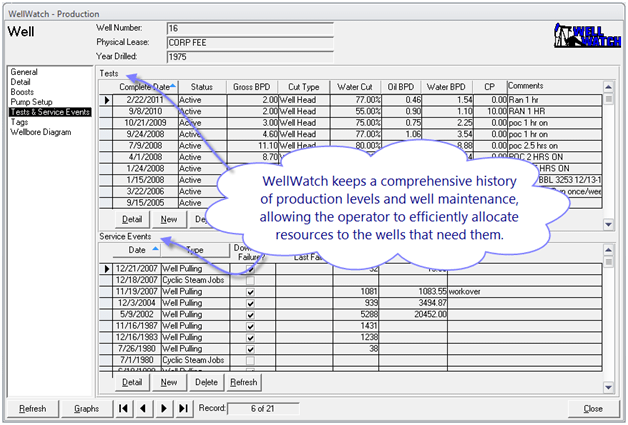
Task: Click the Gross BPD column header
Action: click(252, 87)
